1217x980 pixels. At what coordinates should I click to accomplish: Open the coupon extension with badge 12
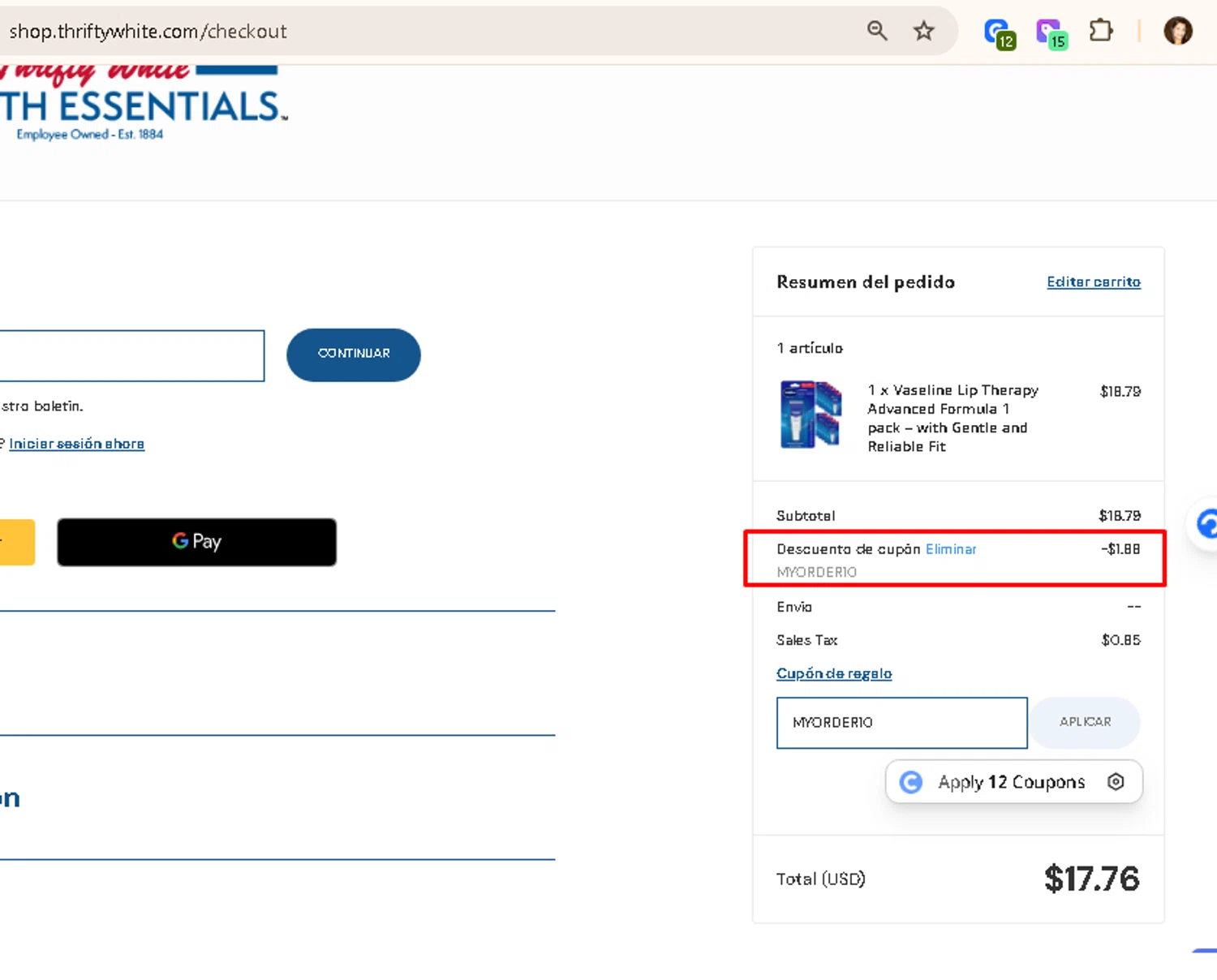pos(999,33)
